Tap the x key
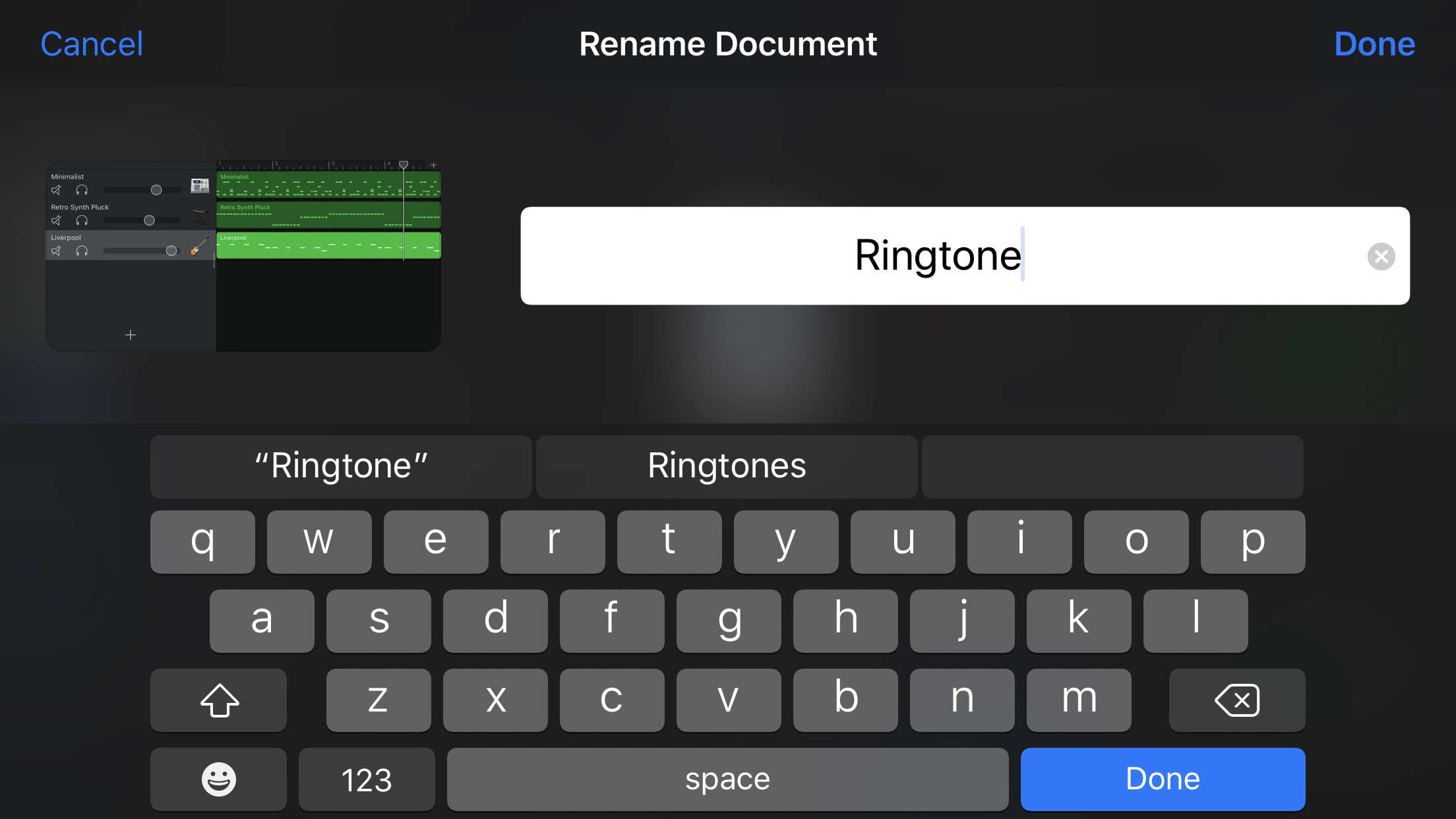The height and width of the screenshot is (819, 1456). (495, 700)
